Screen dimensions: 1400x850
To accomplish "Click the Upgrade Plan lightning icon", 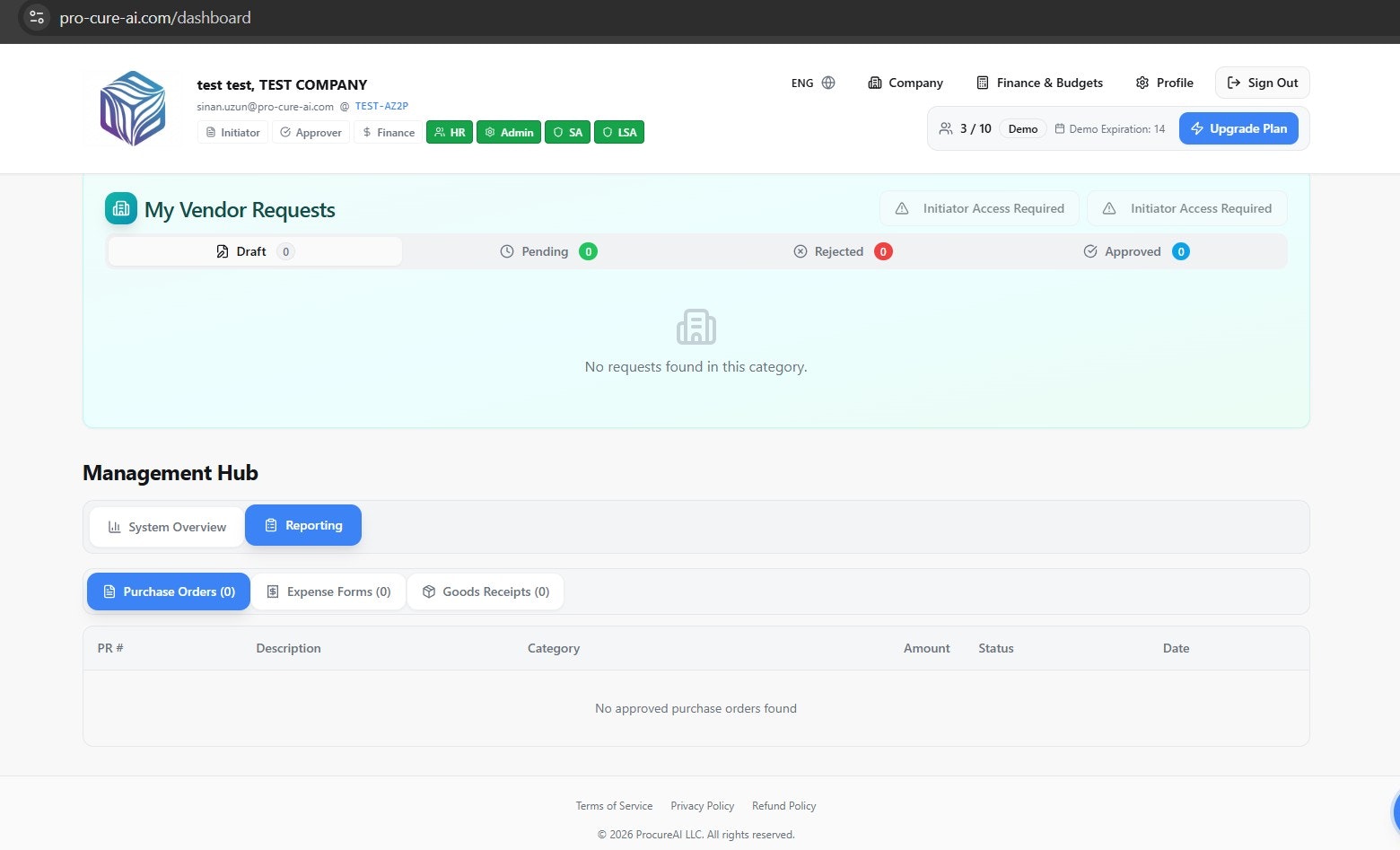I will (x=1196, y=128).
